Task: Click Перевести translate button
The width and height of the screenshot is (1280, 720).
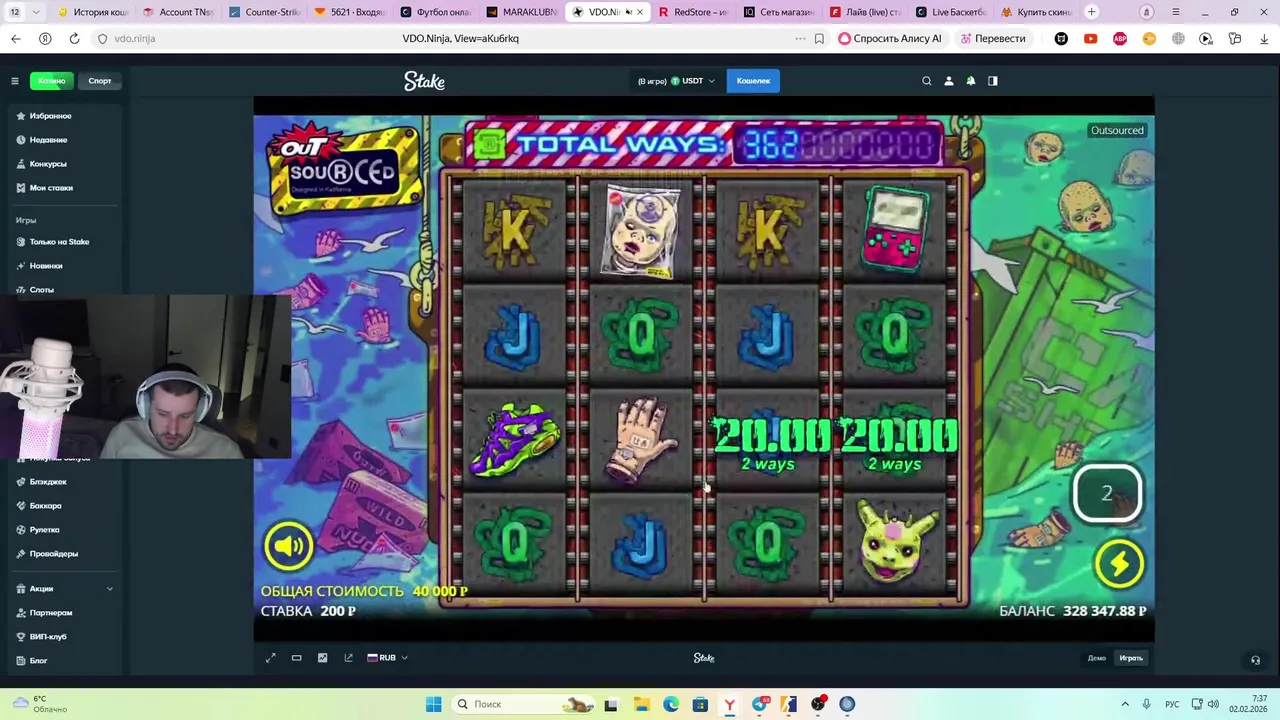Action: tap(992, 38)
